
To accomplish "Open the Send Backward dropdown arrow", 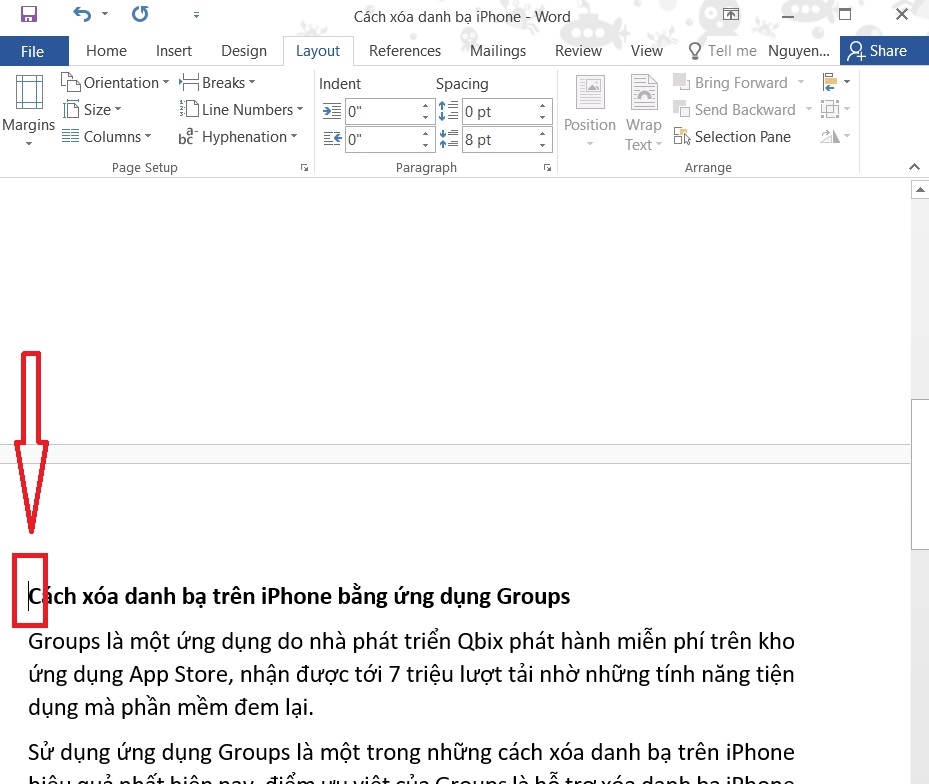I will 809,109.
